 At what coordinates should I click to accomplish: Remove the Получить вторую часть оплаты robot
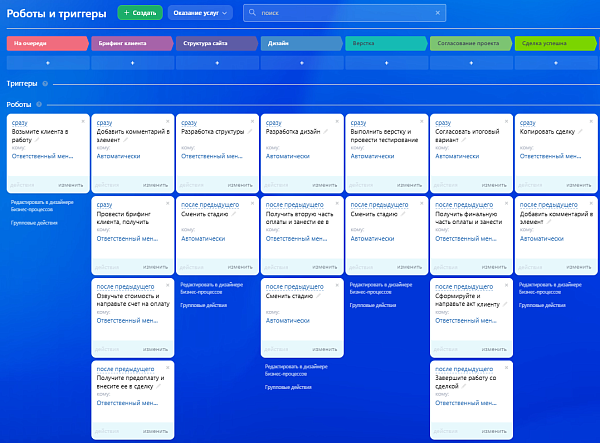click(337, 204)
